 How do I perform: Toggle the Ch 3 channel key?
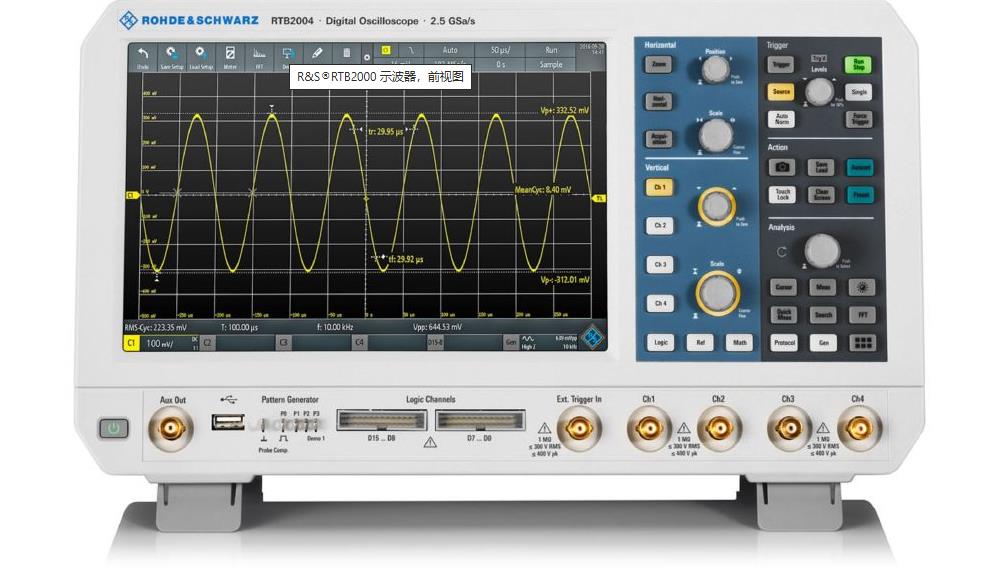coord(660,265)
